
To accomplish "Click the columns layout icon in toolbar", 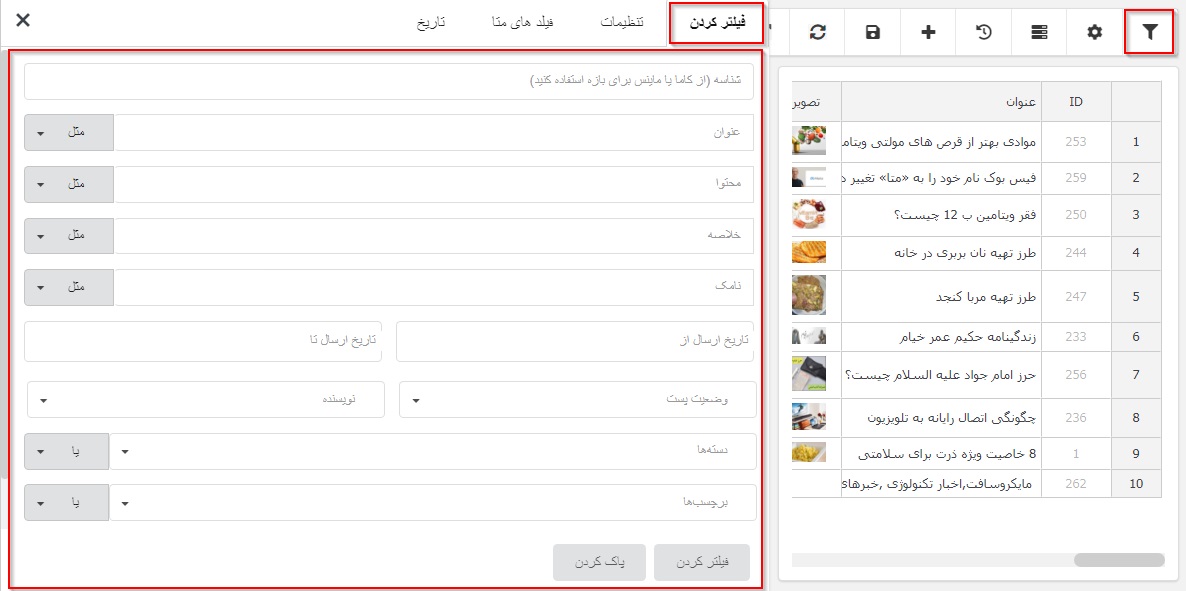I will point(1039,32).
